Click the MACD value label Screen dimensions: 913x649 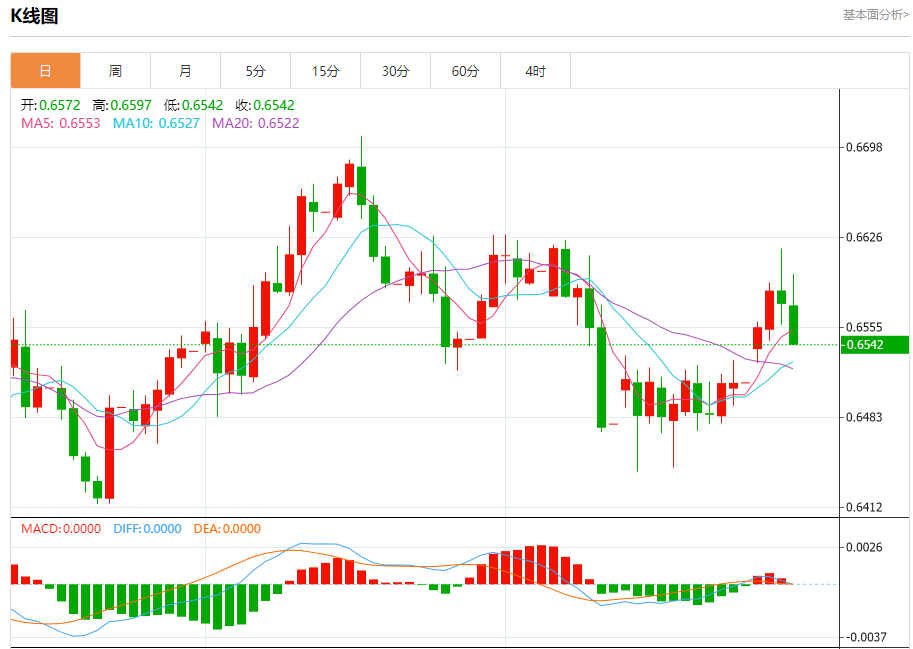(x=61, y=529)
